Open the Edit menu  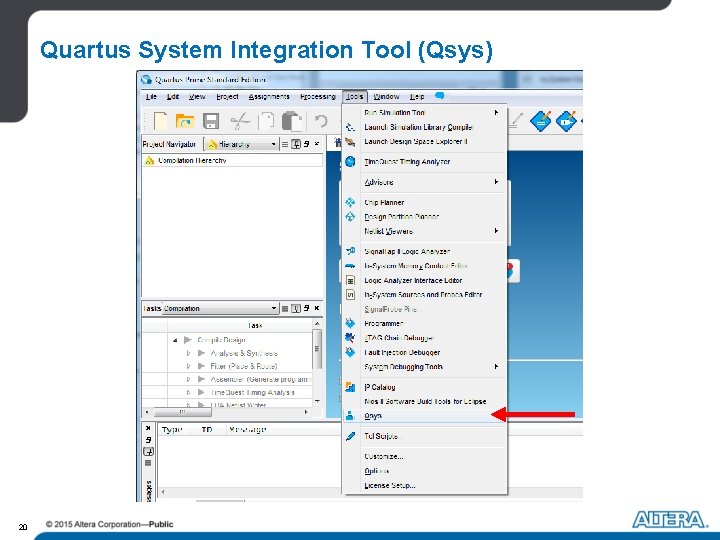[x=173, y=96]
